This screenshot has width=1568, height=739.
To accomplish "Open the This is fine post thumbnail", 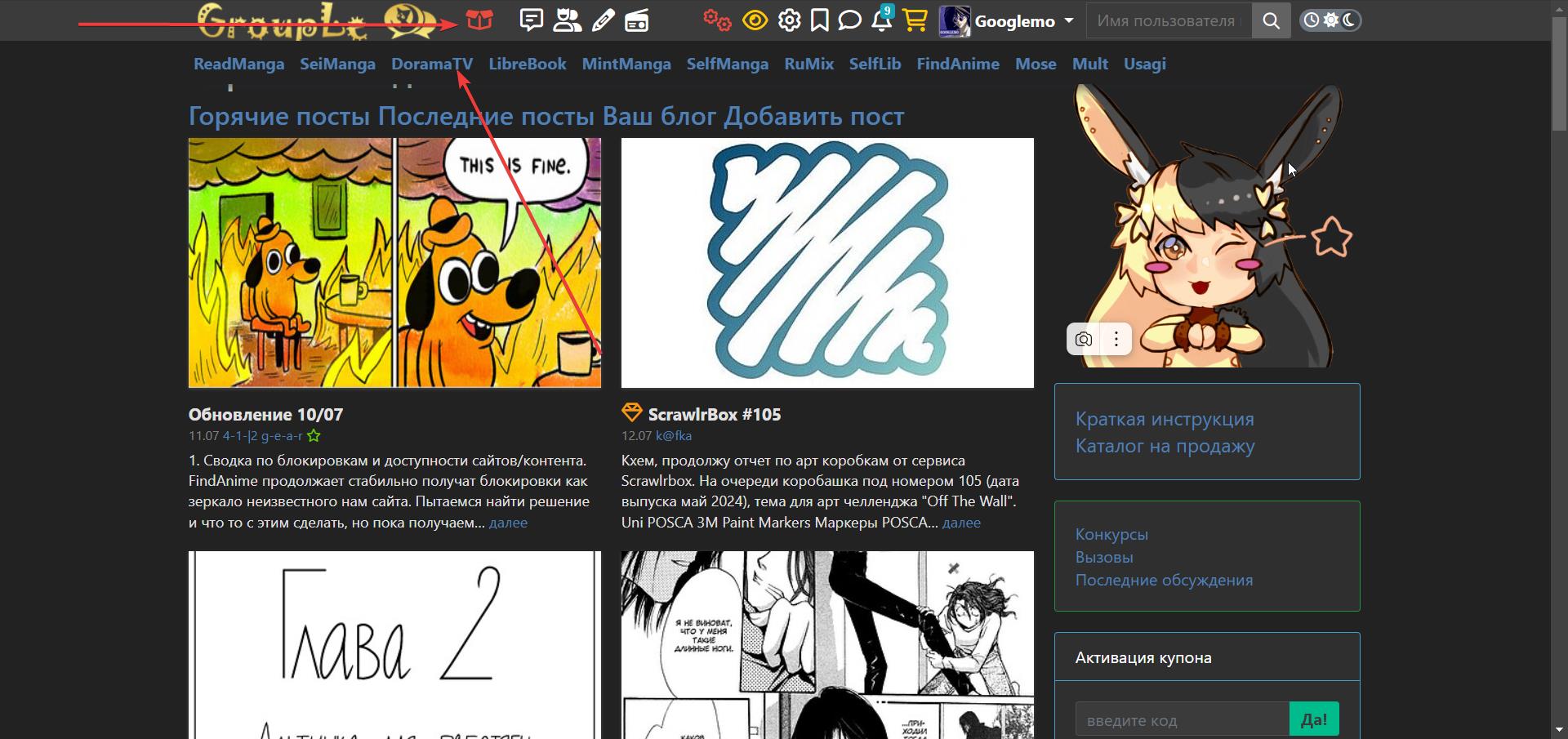I will pyautogui.click(x=394, y=262).
